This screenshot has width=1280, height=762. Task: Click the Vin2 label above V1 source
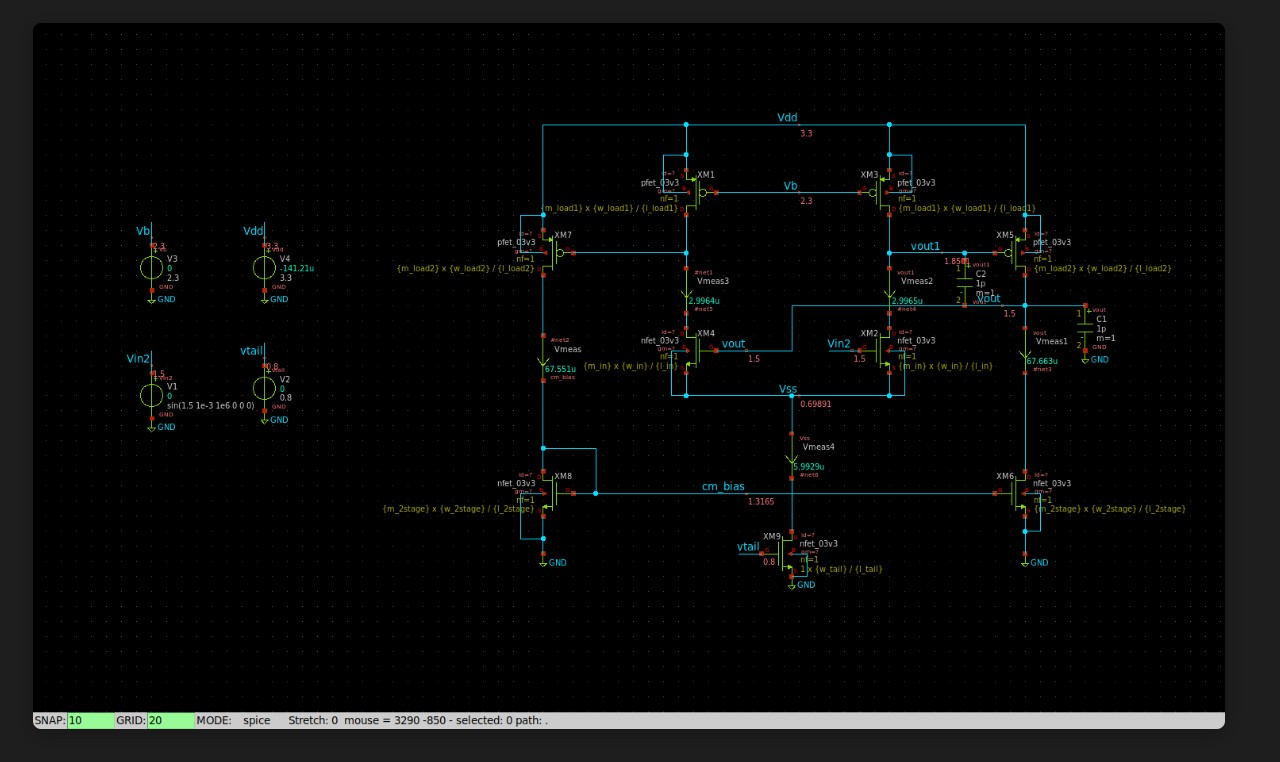138,359
